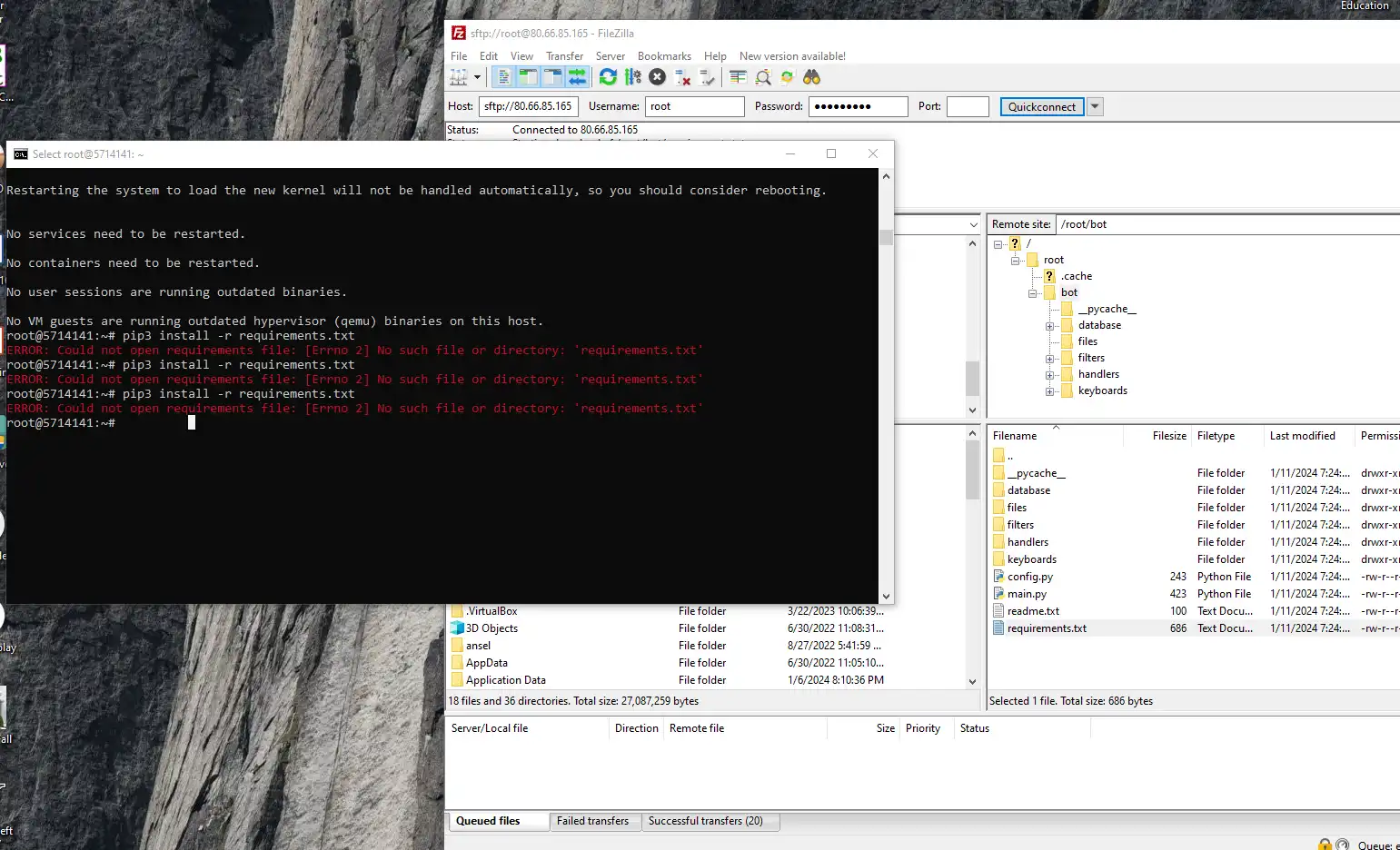Open the Site Manager dropdown arrow
The image size is (1400, 850).
point(477,78)
